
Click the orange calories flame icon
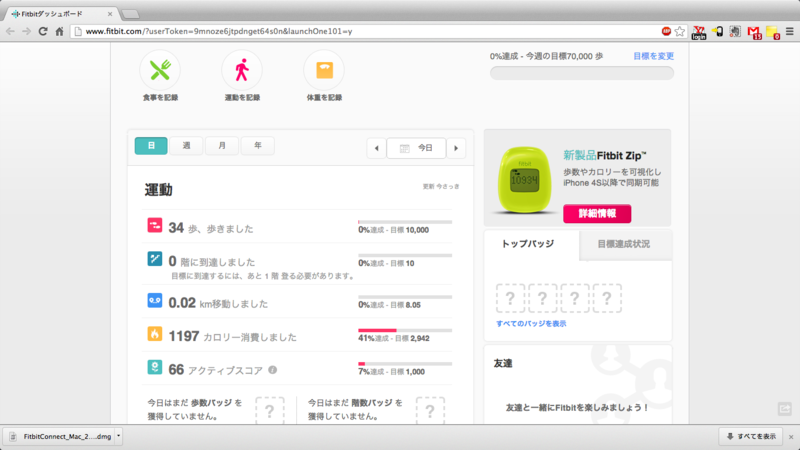(155, 334)
